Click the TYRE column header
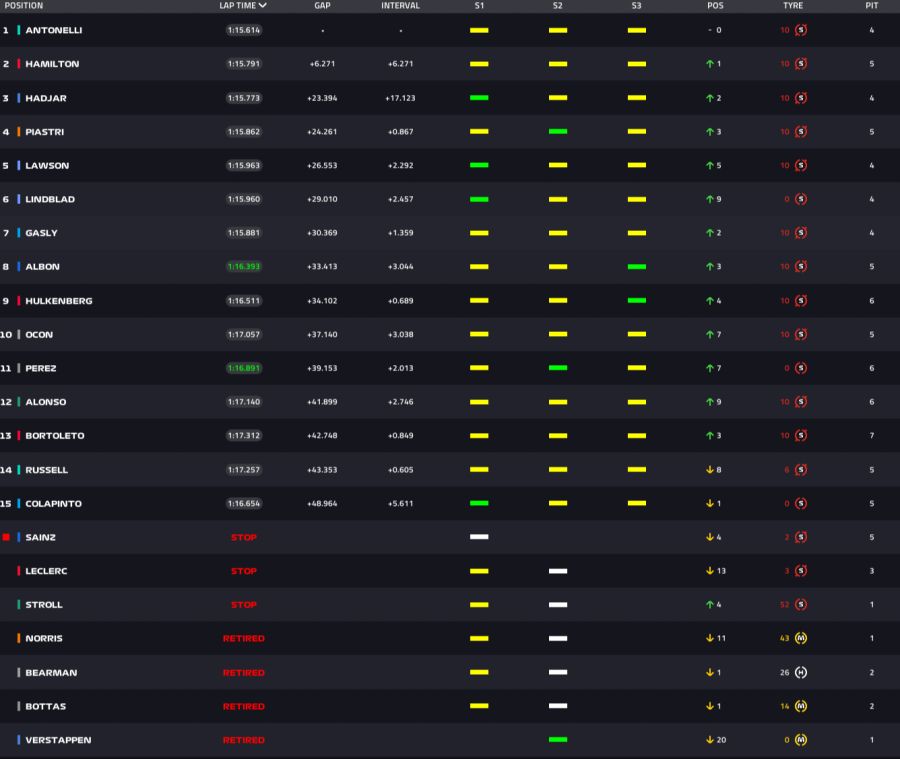 (793, 6)
